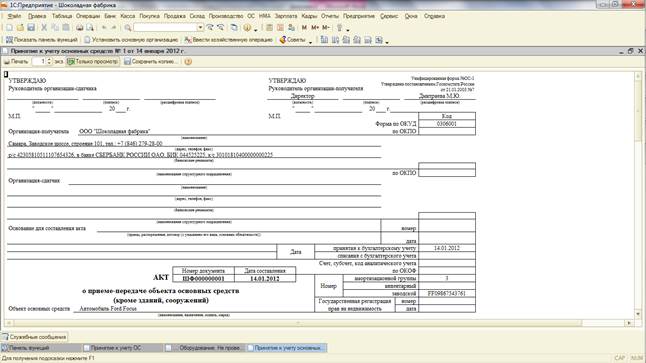Image resolution: width=646 pixels, height=363 pixels.
Task: Increase the print copies stepper
Action: (x=49, y=60)
